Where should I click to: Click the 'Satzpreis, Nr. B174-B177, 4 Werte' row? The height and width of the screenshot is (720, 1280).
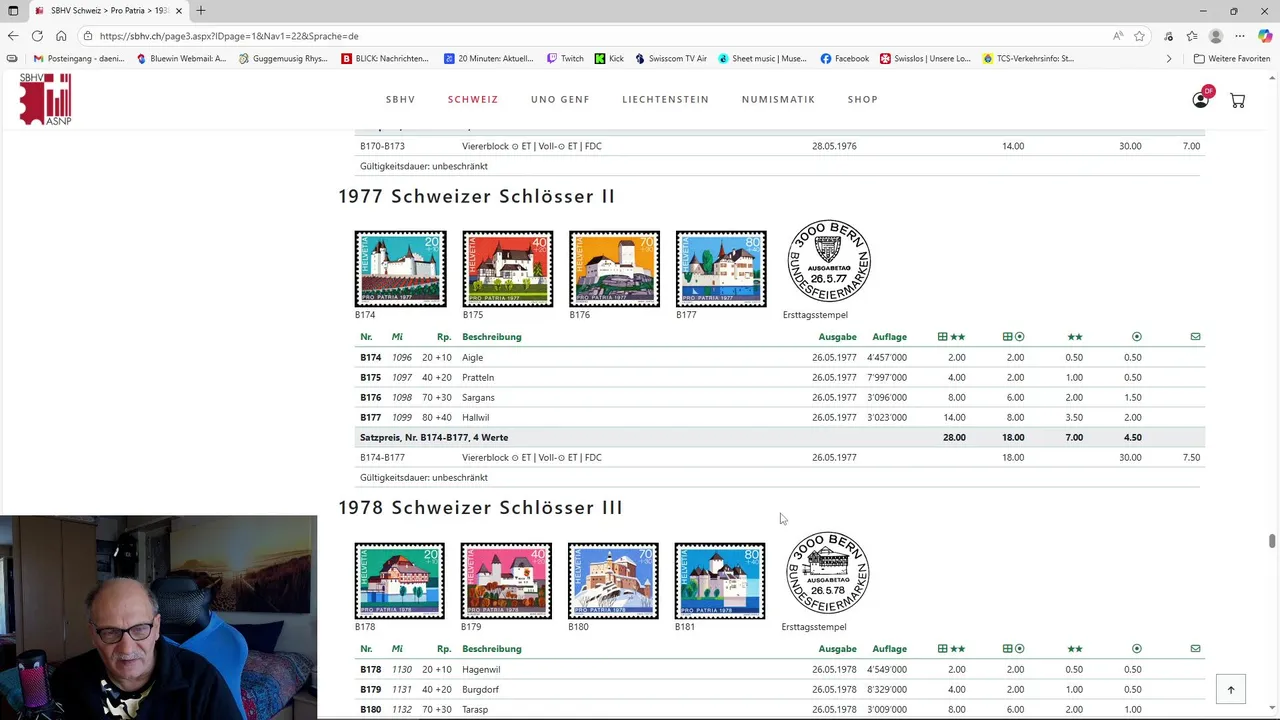tap(780, 437)
